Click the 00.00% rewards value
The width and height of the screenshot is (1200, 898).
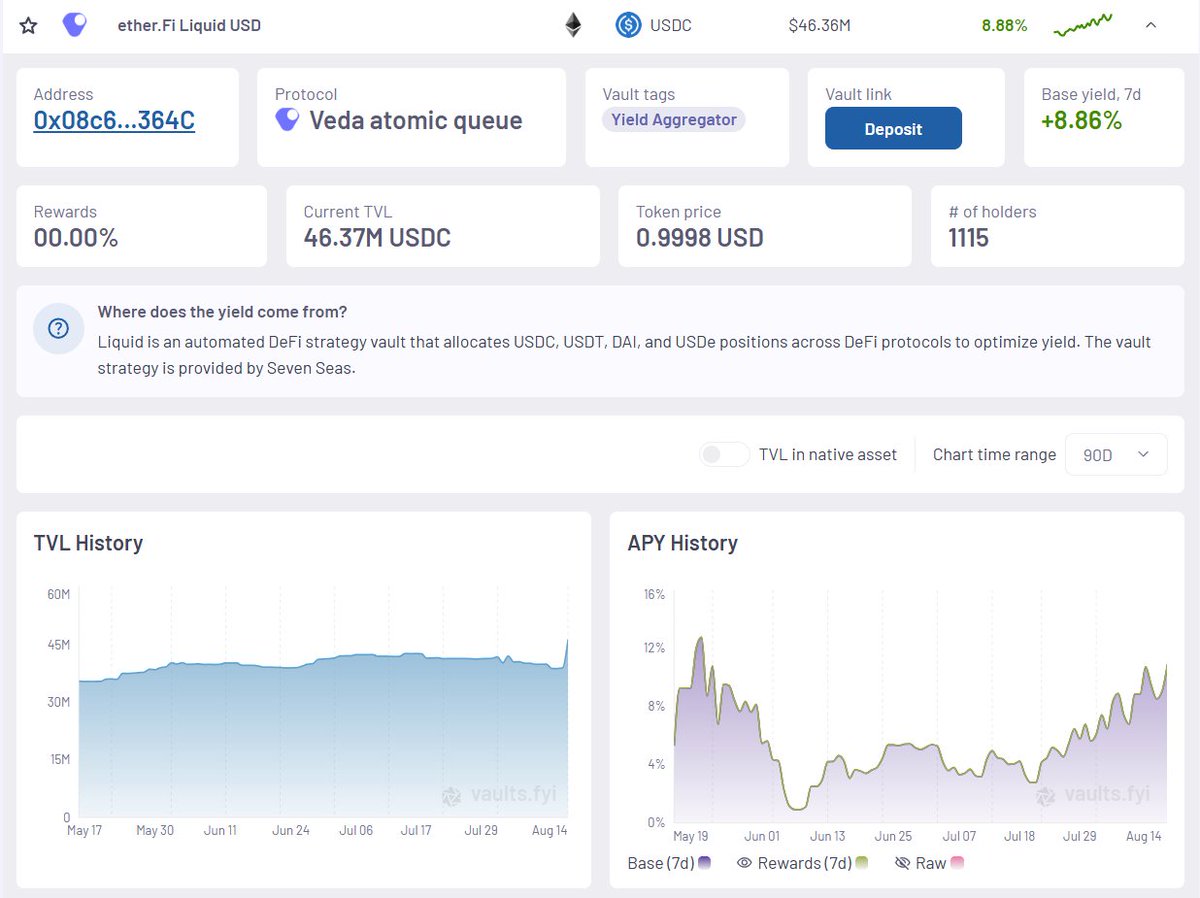76,238
